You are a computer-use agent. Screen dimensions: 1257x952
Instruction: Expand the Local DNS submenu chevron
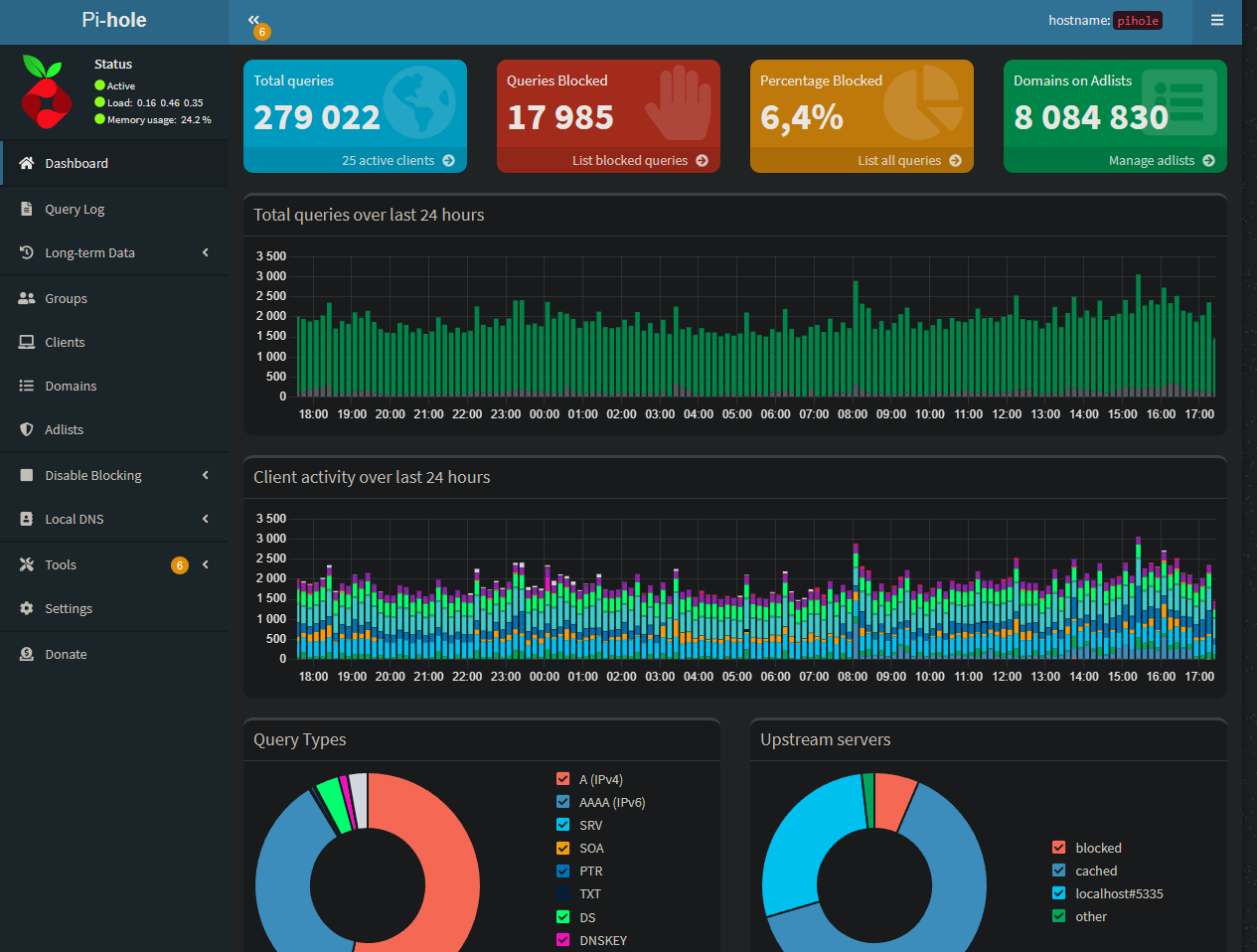[x=206, y=519]
